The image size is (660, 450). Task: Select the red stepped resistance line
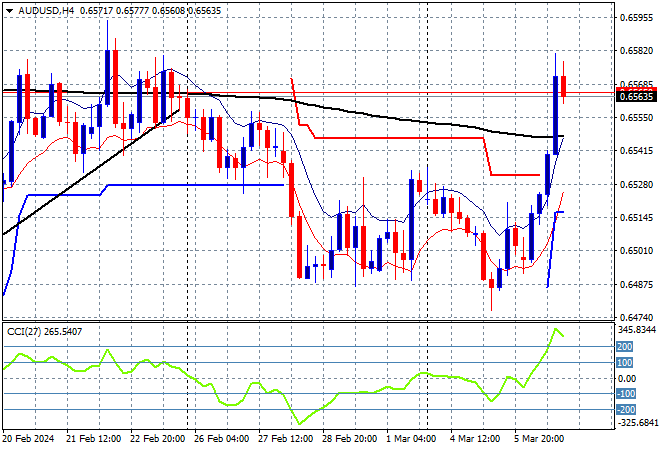pyautogui.click(x=400, y=137)
